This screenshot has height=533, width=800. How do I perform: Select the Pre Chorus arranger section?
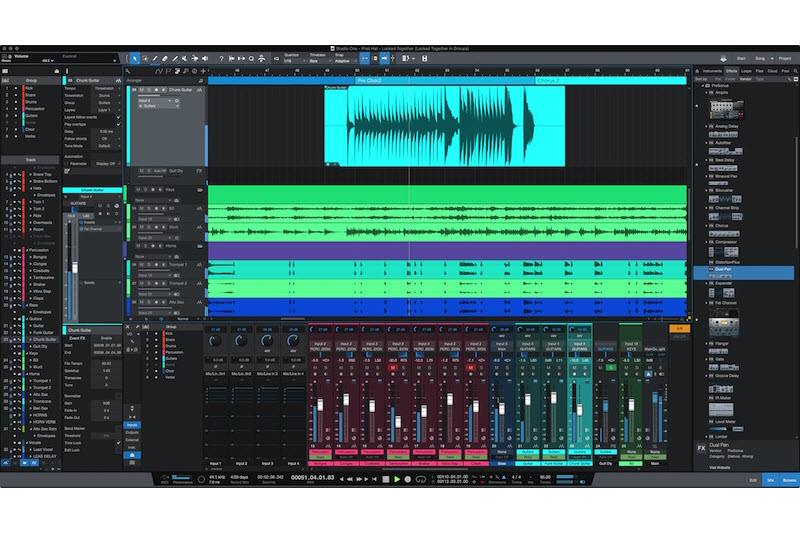point(444,81)
